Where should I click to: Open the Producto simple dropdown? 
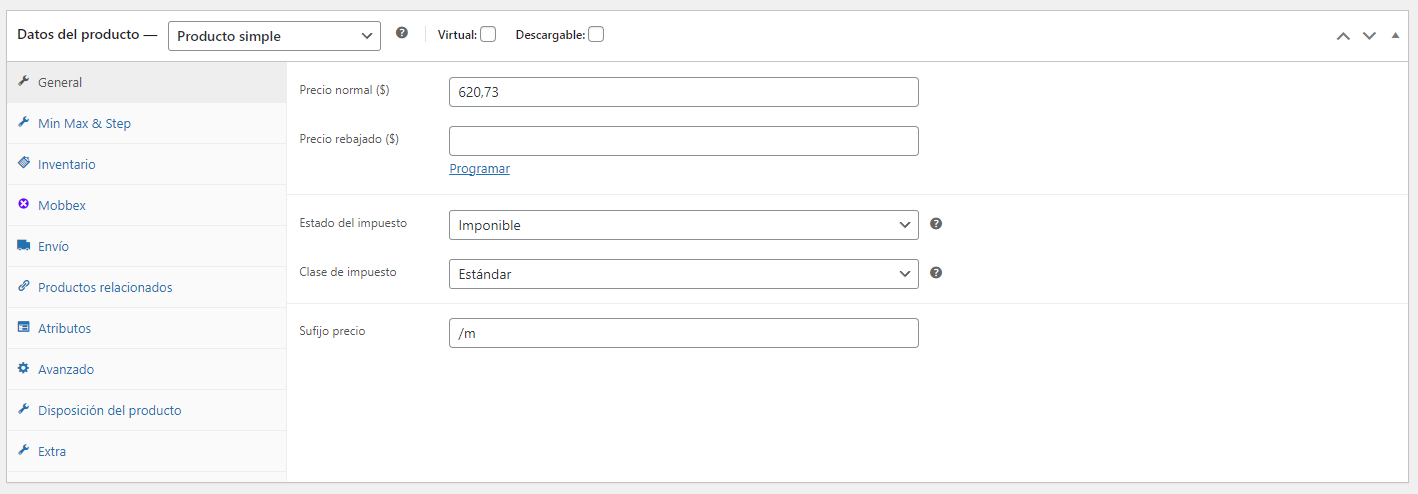pyautogui.click(x=275, y=36)
